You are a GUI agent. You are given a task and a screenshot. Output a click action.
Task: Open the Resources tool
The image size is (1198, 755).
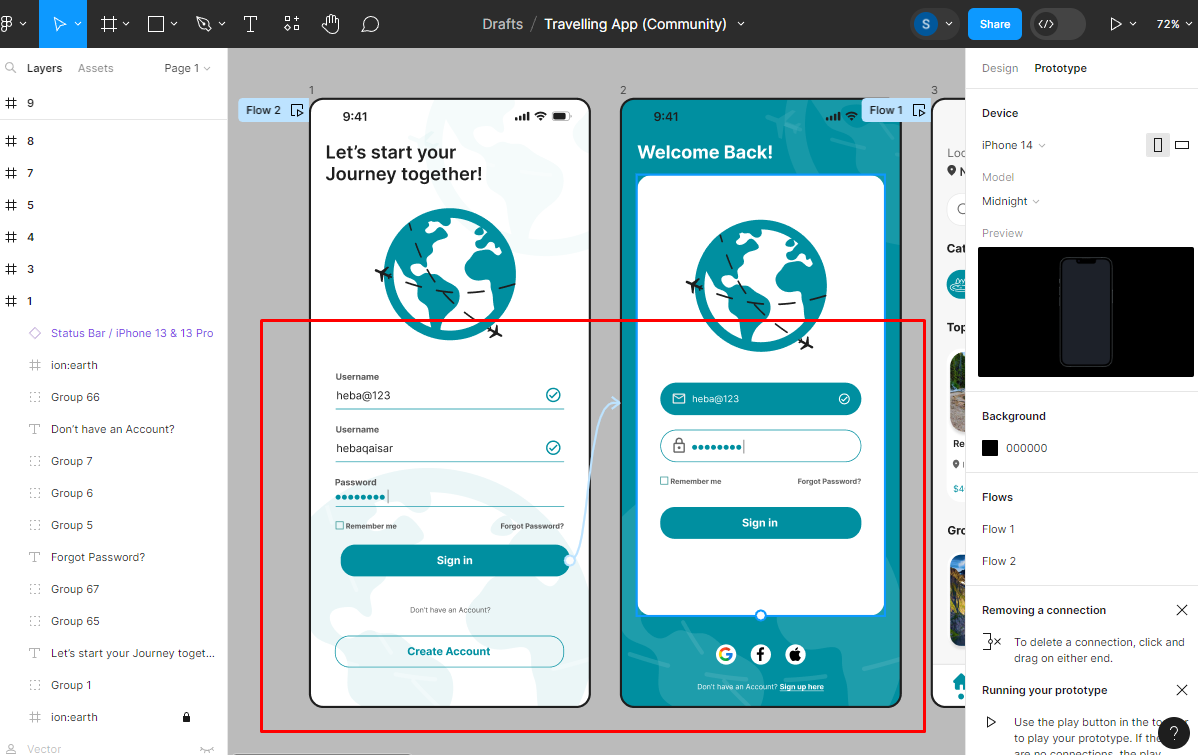coord(292,24)
